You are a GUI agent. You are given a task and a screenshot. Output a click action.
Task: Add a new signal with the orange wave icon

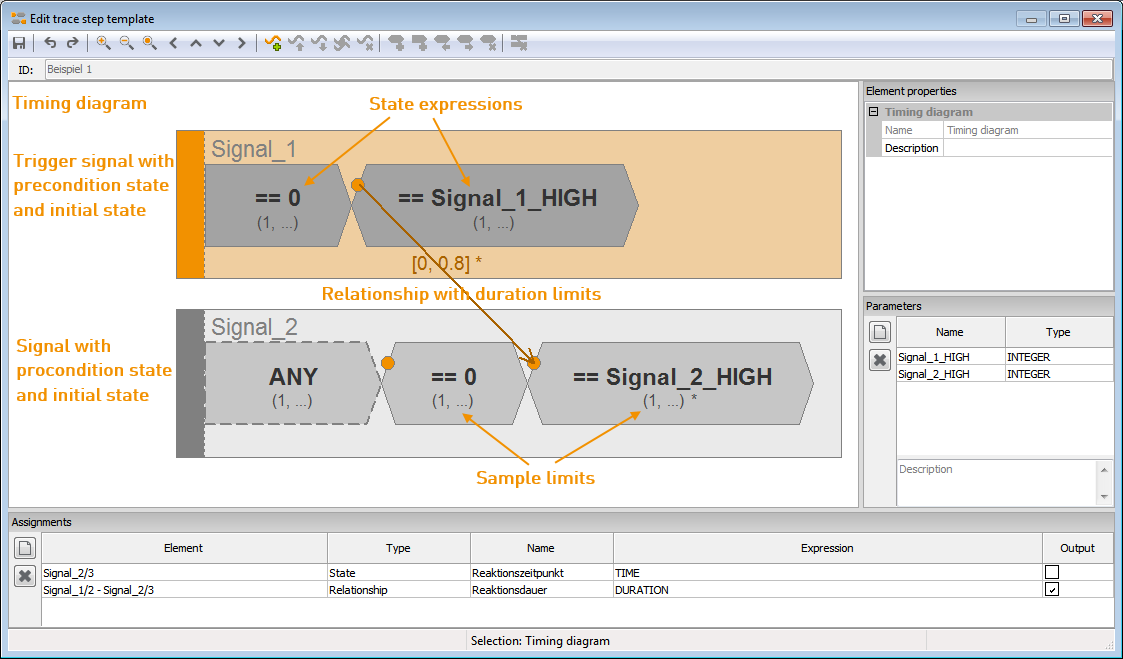[273, 43]
